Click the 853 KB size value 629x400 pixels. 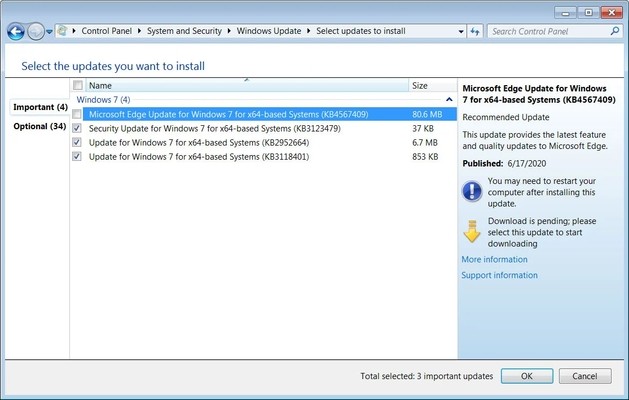point(425,156)
